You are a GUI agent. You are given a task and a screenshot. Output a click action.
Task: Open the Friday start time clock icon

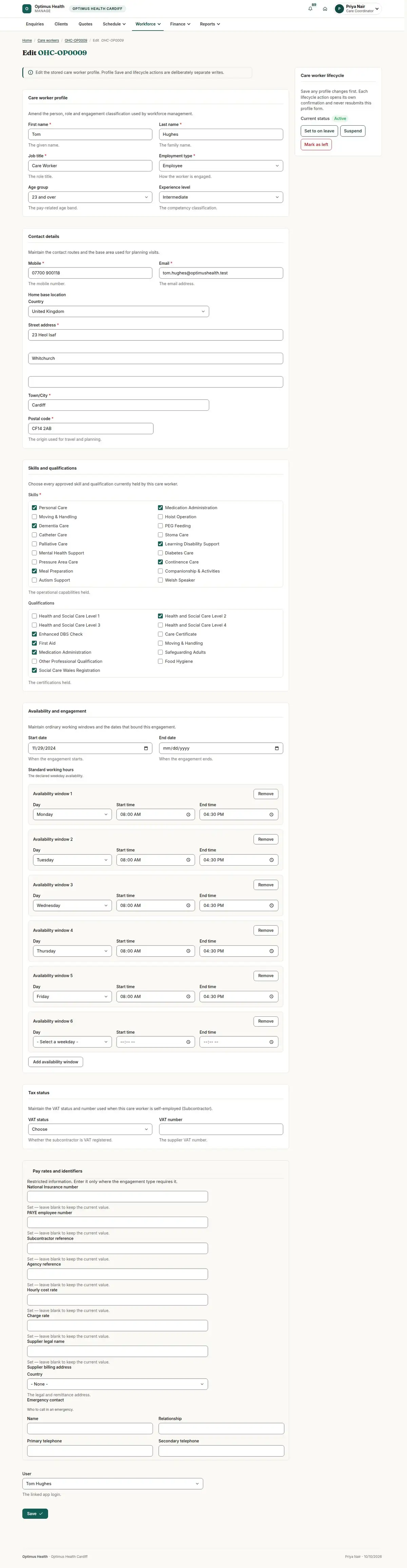pyautogui.click(x=188, y=996)
